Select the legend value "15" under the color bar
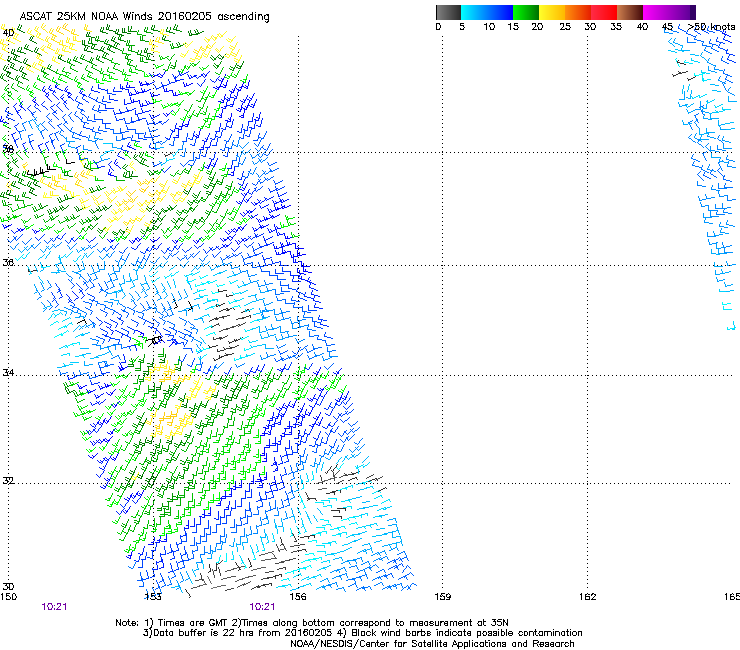 coord(513,27)
